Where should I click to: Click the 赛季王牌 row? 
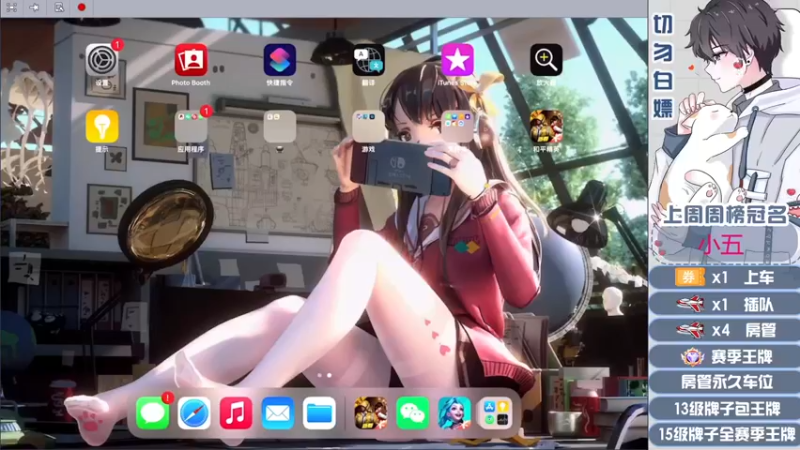click(x=724, y=356)
